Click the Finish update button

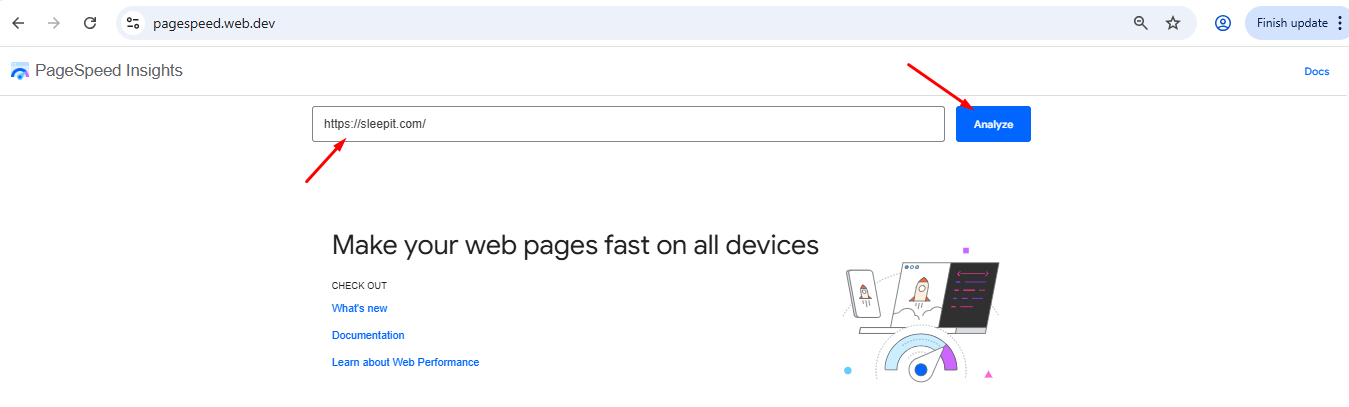tap(1291, 23)
